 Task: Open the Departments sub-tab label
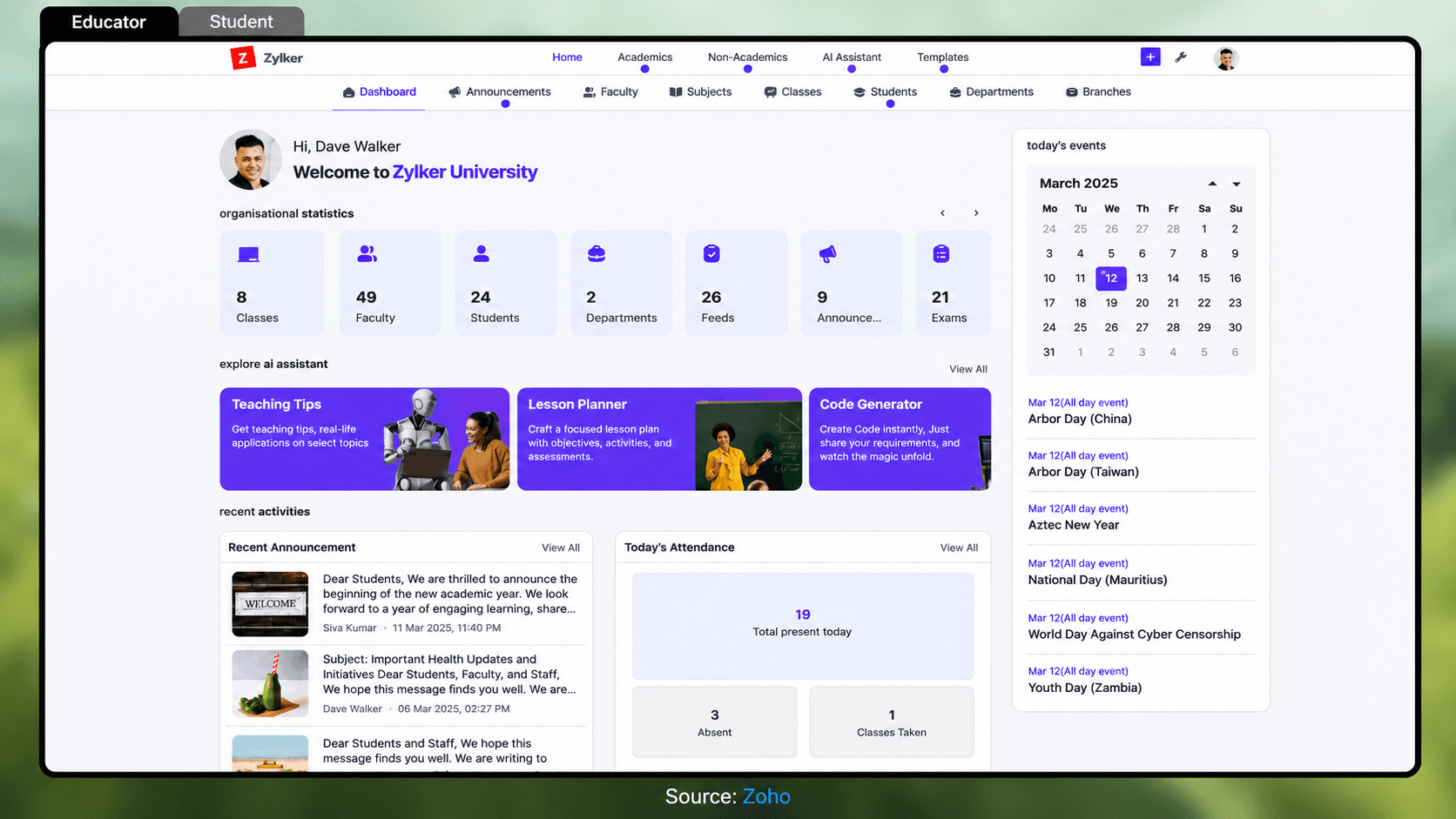click(x=1000, y=92)
